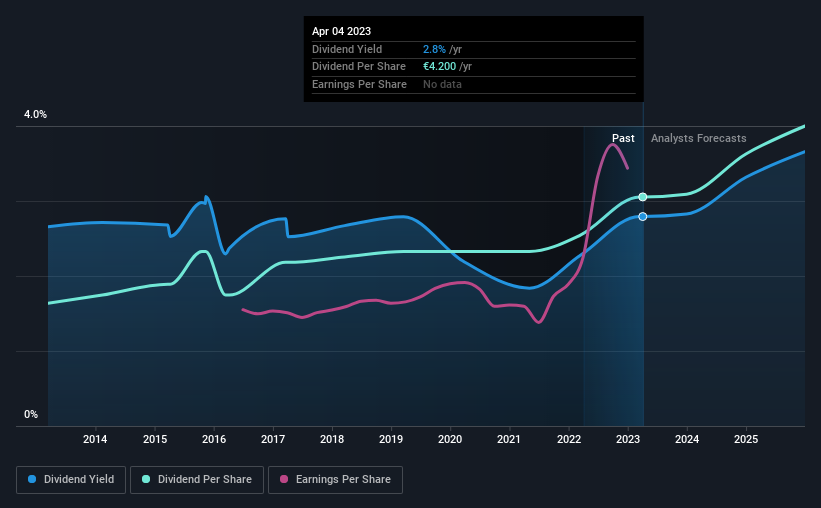Select the teal Dividend Per Share data point marker
The height and width of the screenshot is (508, 821).
tap(643, 197)
